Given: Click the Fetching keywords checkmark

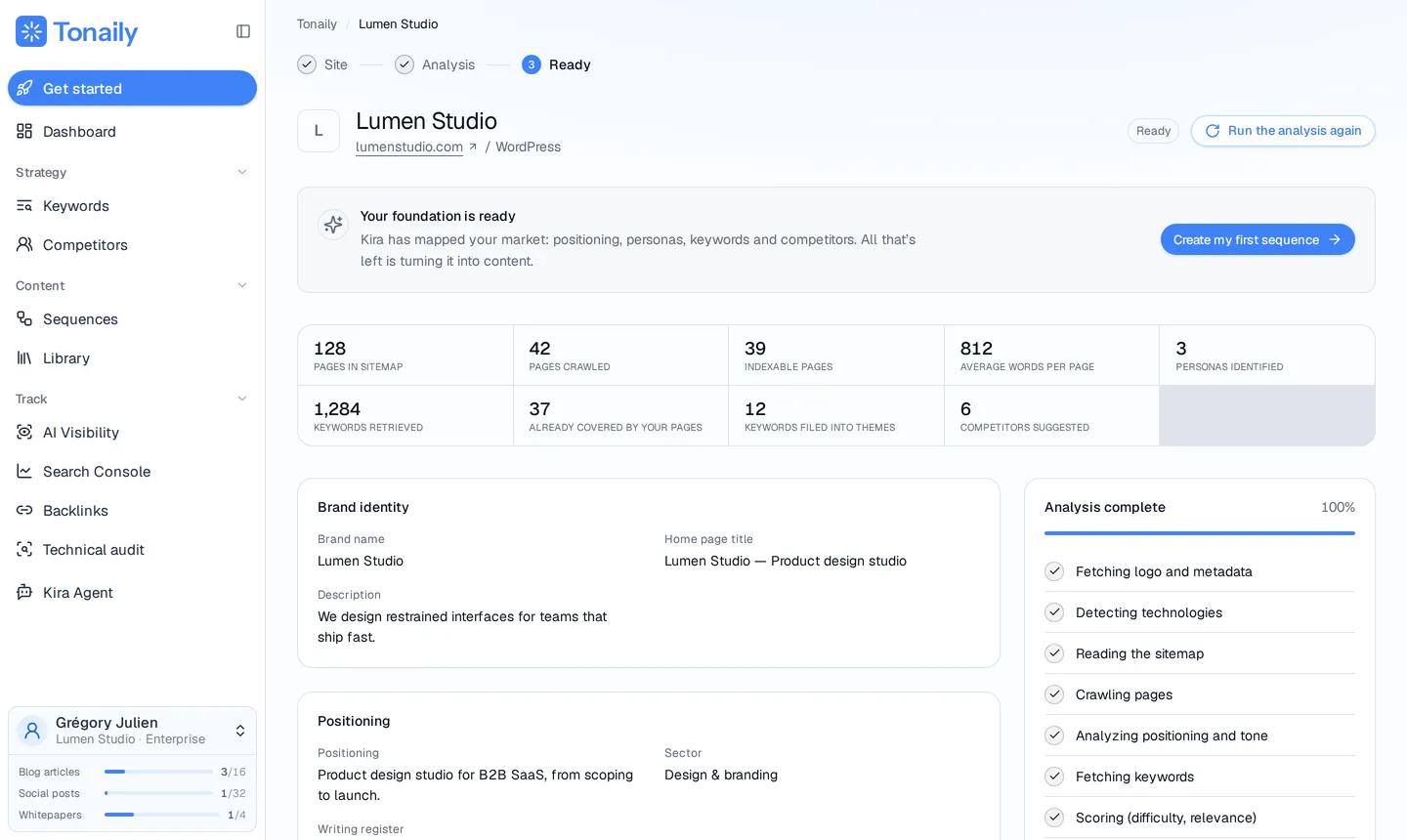Looking at the screenshot, I should tap(1054, 777).
